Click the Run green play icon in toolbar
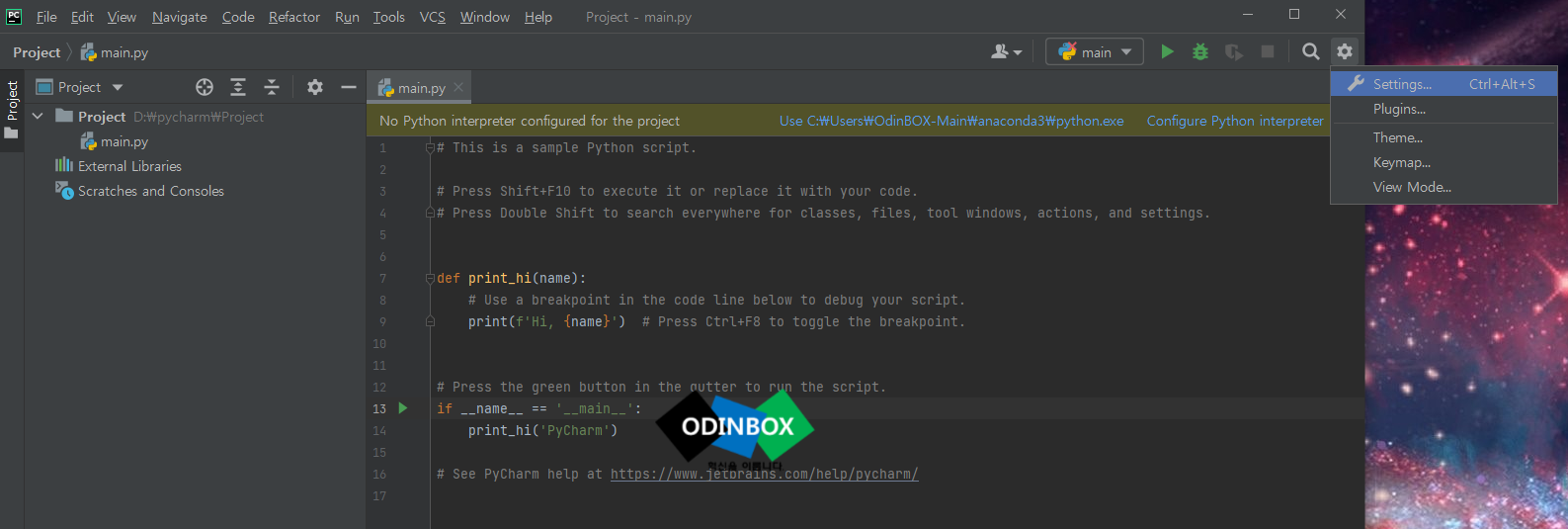The height and width of the screenshot is (529, 1568). [1167, 51]
